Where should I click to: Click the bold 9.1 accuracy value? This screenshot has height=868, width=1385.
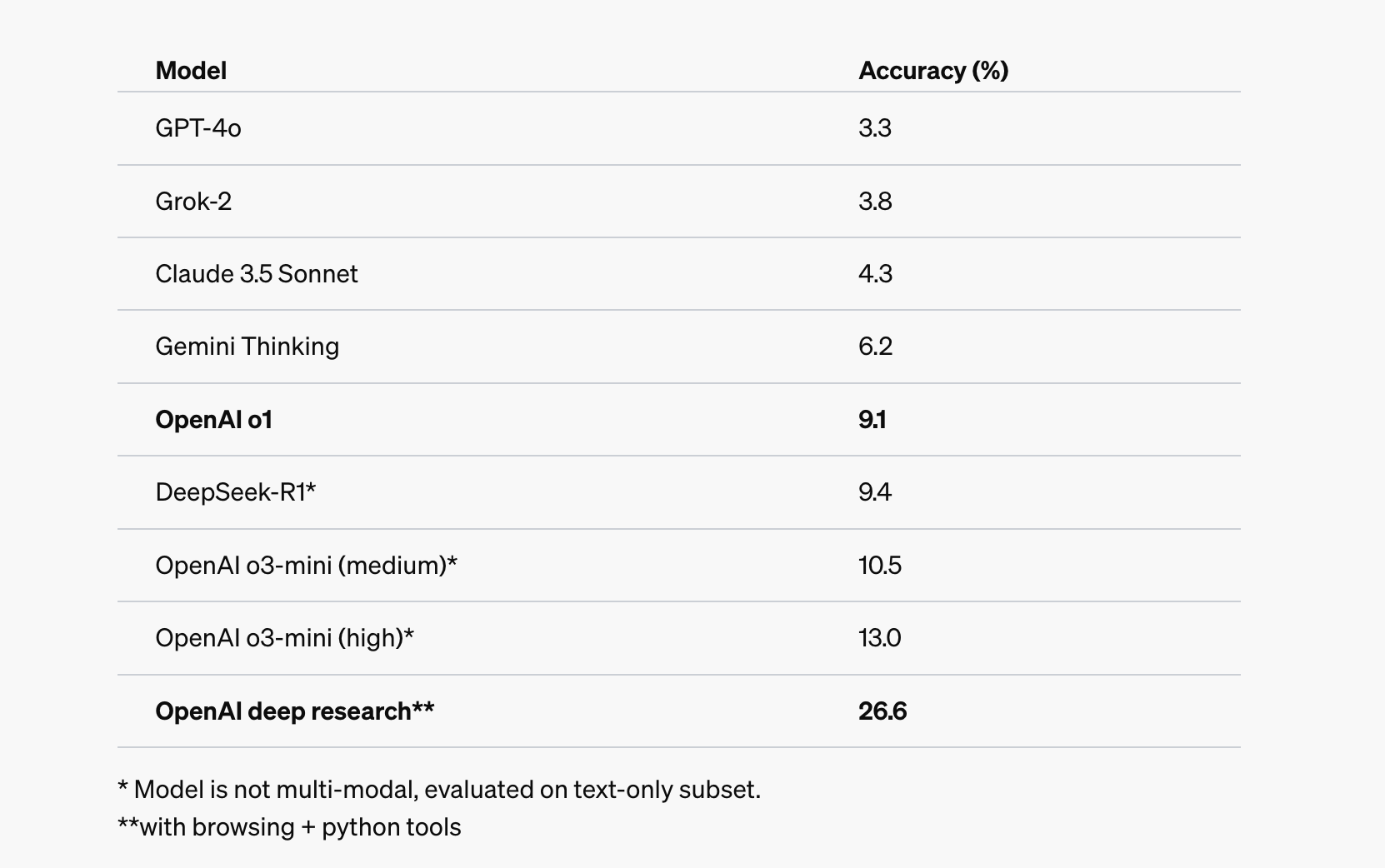872,420
